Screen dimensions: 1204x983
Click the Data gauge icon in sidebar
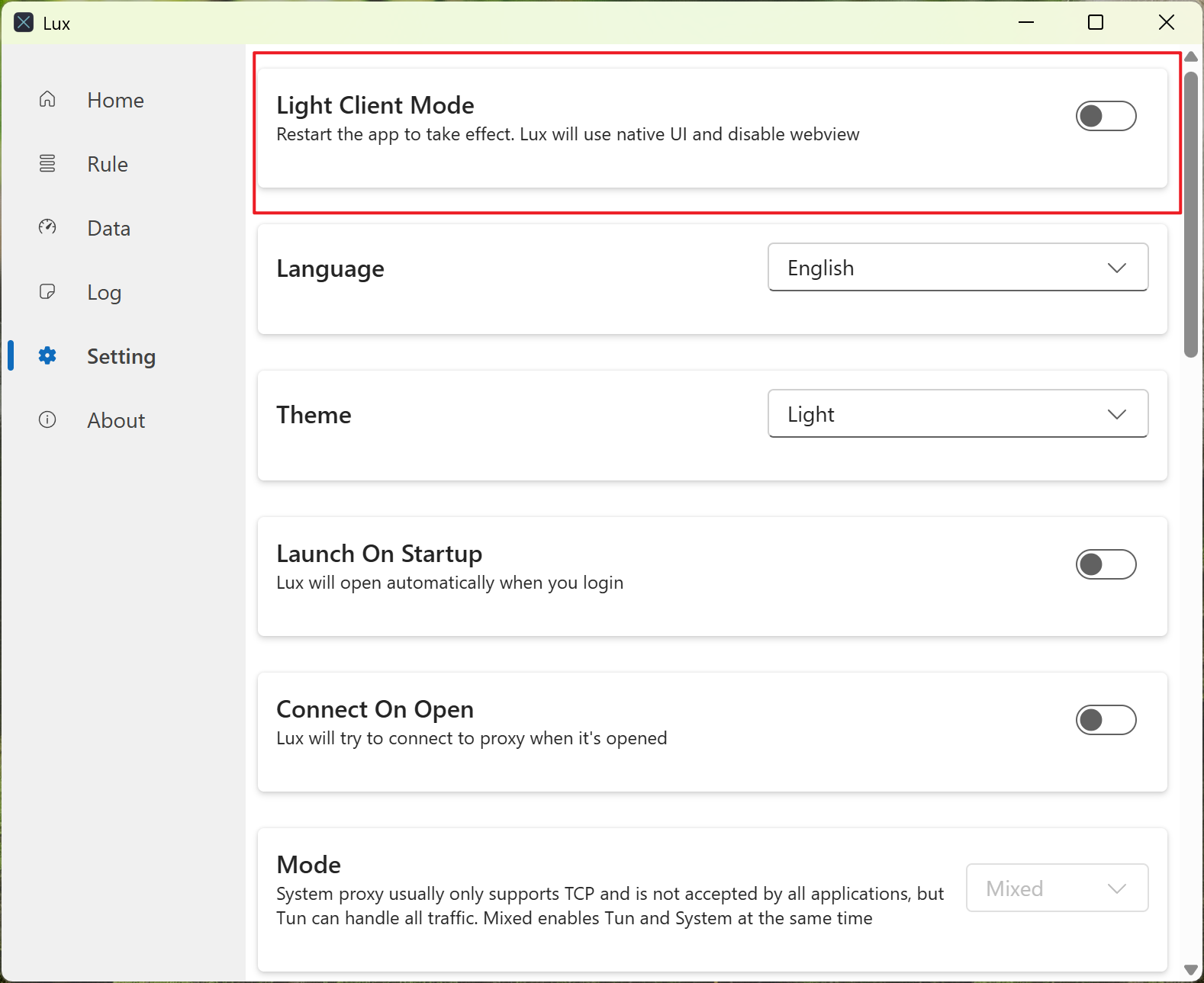47,227
